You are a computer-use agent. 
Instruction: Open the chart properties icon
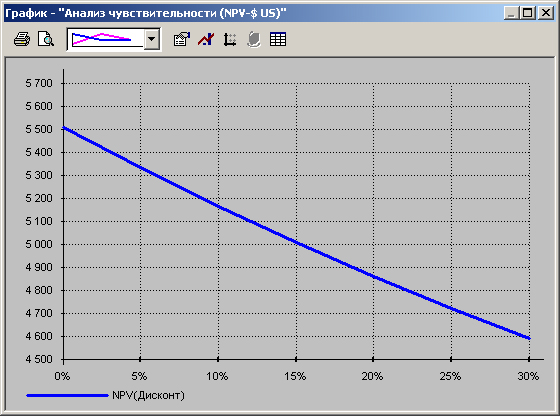tap(181, 39)
